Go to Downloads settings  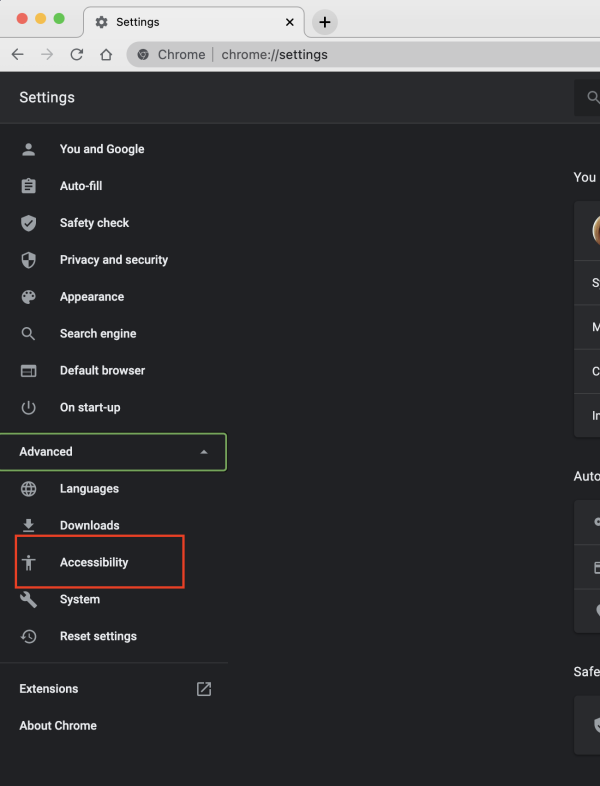coord(89,526)
